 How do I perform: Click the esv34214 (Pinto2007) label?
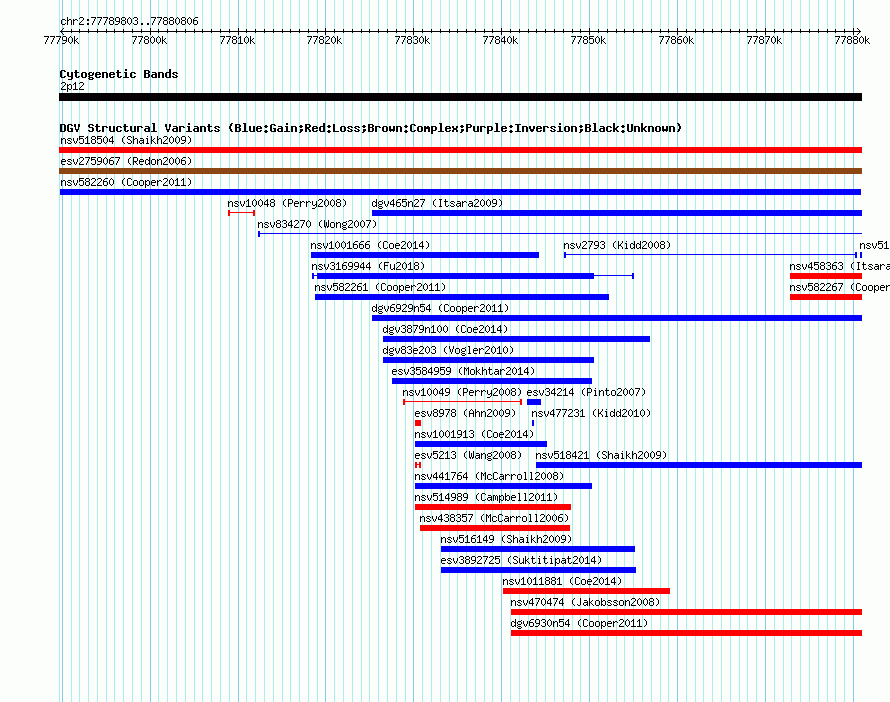(x=586, y=392)
